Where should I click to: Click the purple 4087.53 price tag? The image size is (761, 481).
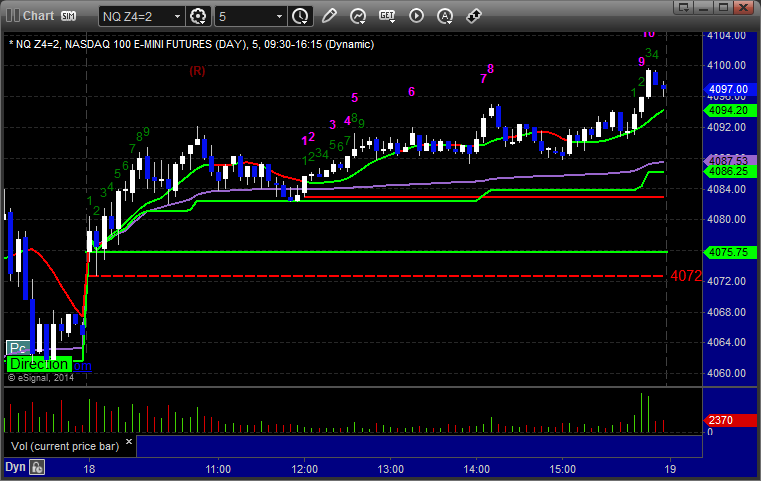tap(729, 160)
